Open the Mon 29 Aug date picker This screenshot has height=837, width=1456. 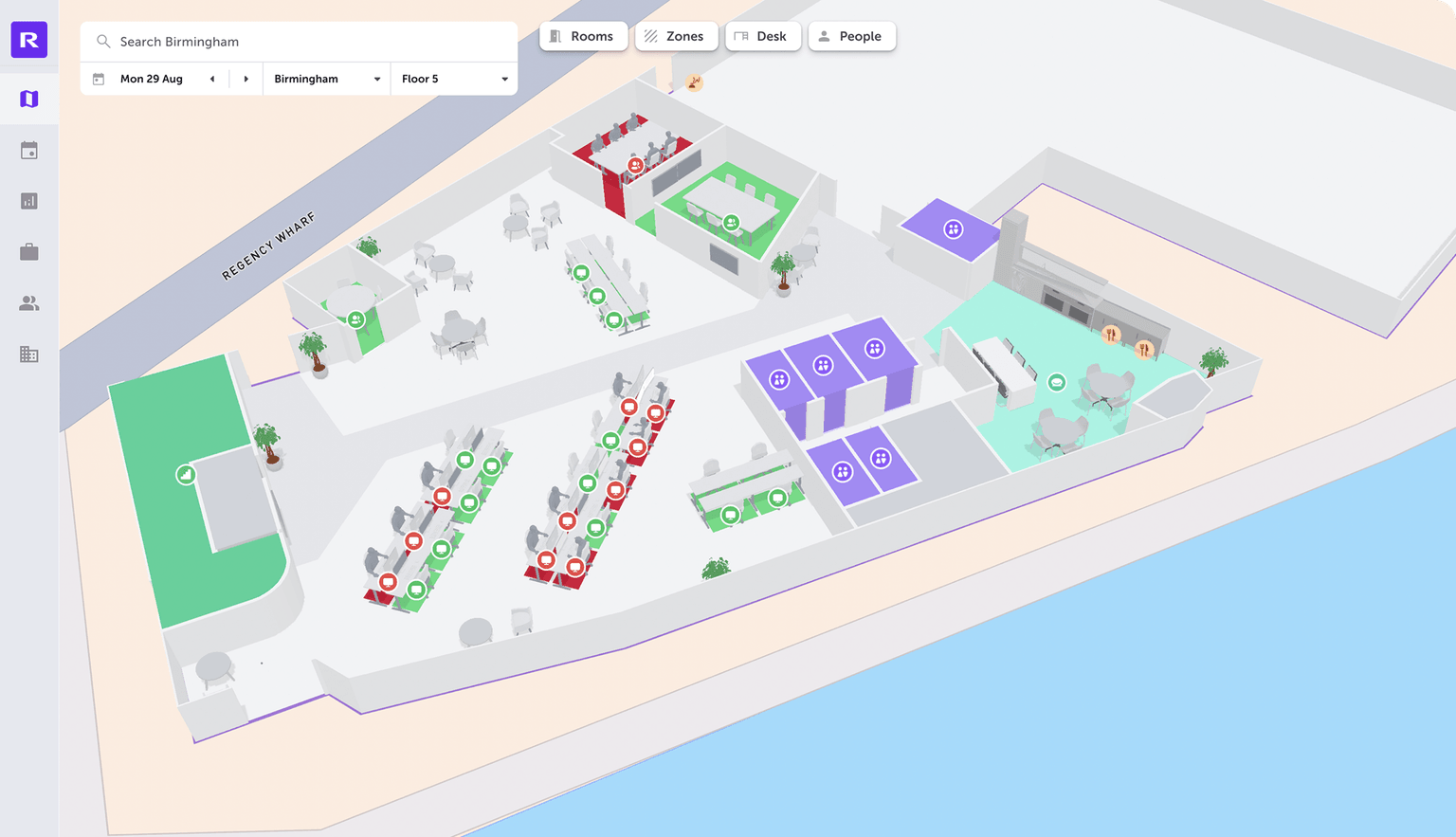pyautogui.click(x=152, y=79)
